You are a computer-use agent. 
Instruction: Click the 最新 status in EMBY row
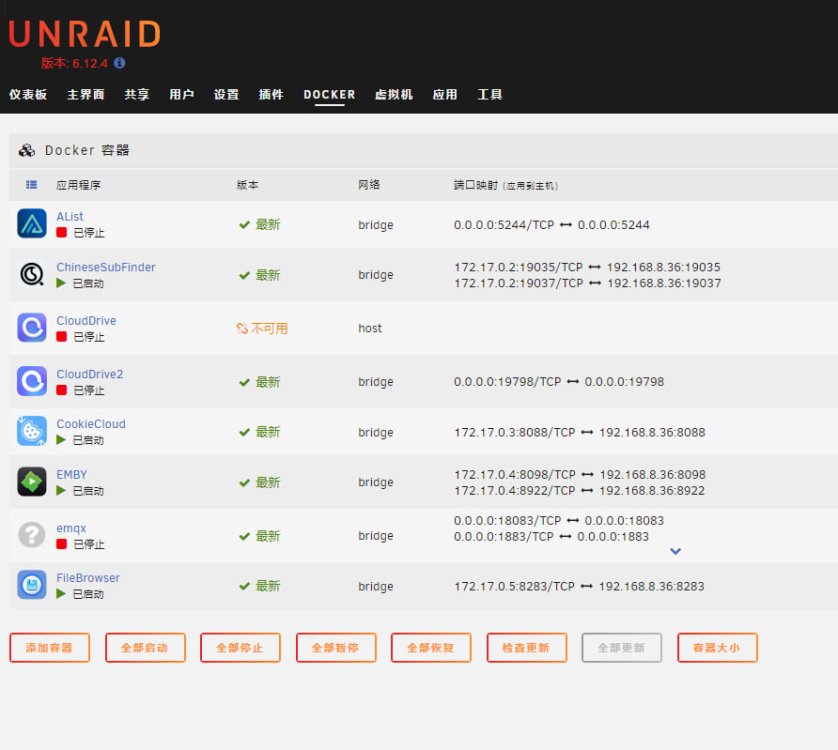[268, 482]
